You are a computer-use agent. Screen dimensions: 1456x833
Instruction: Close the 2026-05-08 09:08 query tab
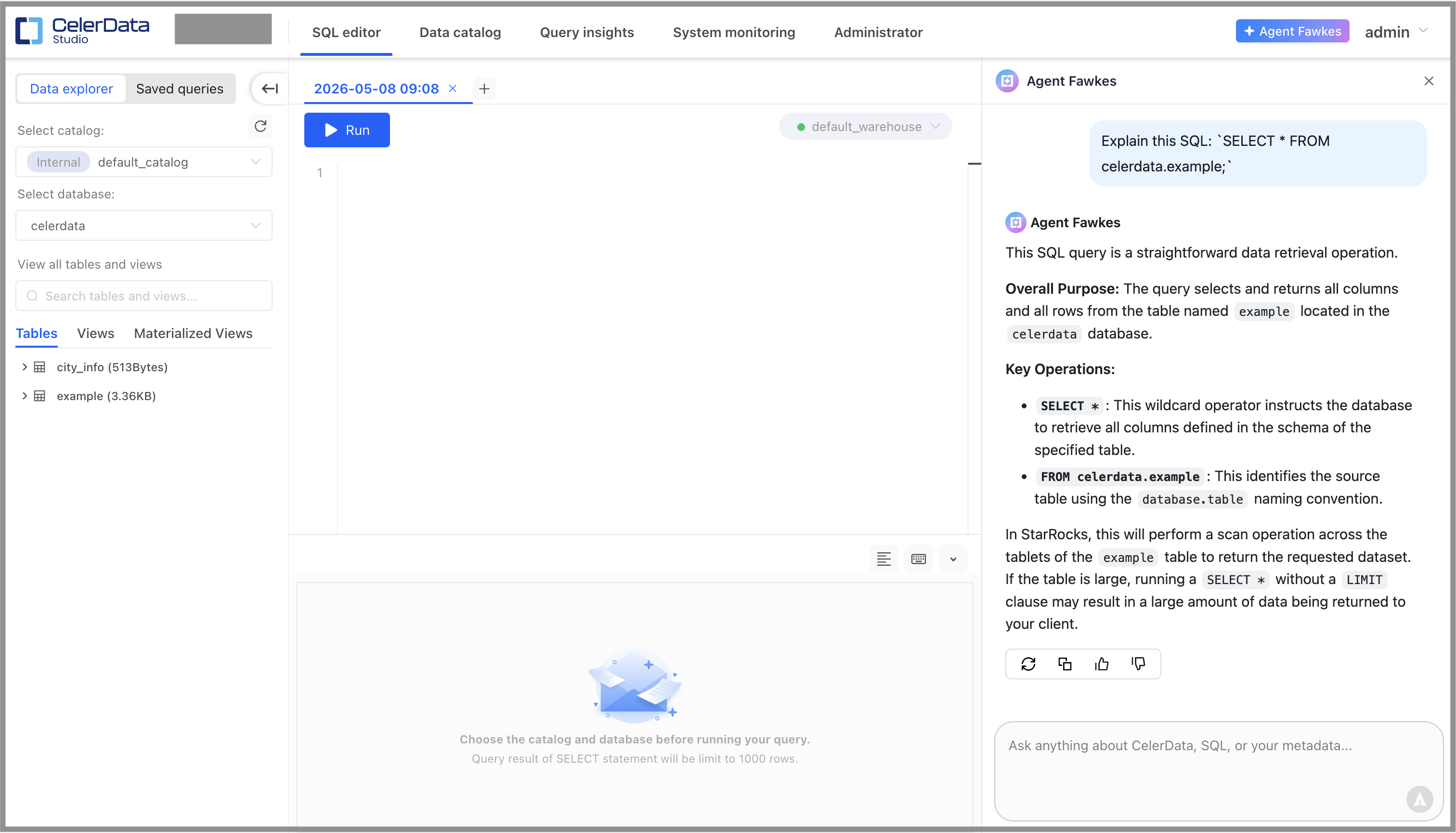point(453,89)
